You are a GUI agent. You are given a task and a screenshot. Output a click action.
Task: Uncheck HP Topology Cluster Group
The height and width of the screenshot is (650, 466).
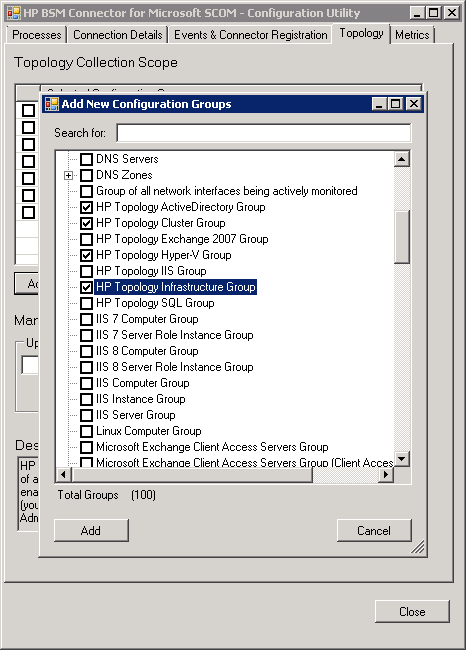coord(86,223)
